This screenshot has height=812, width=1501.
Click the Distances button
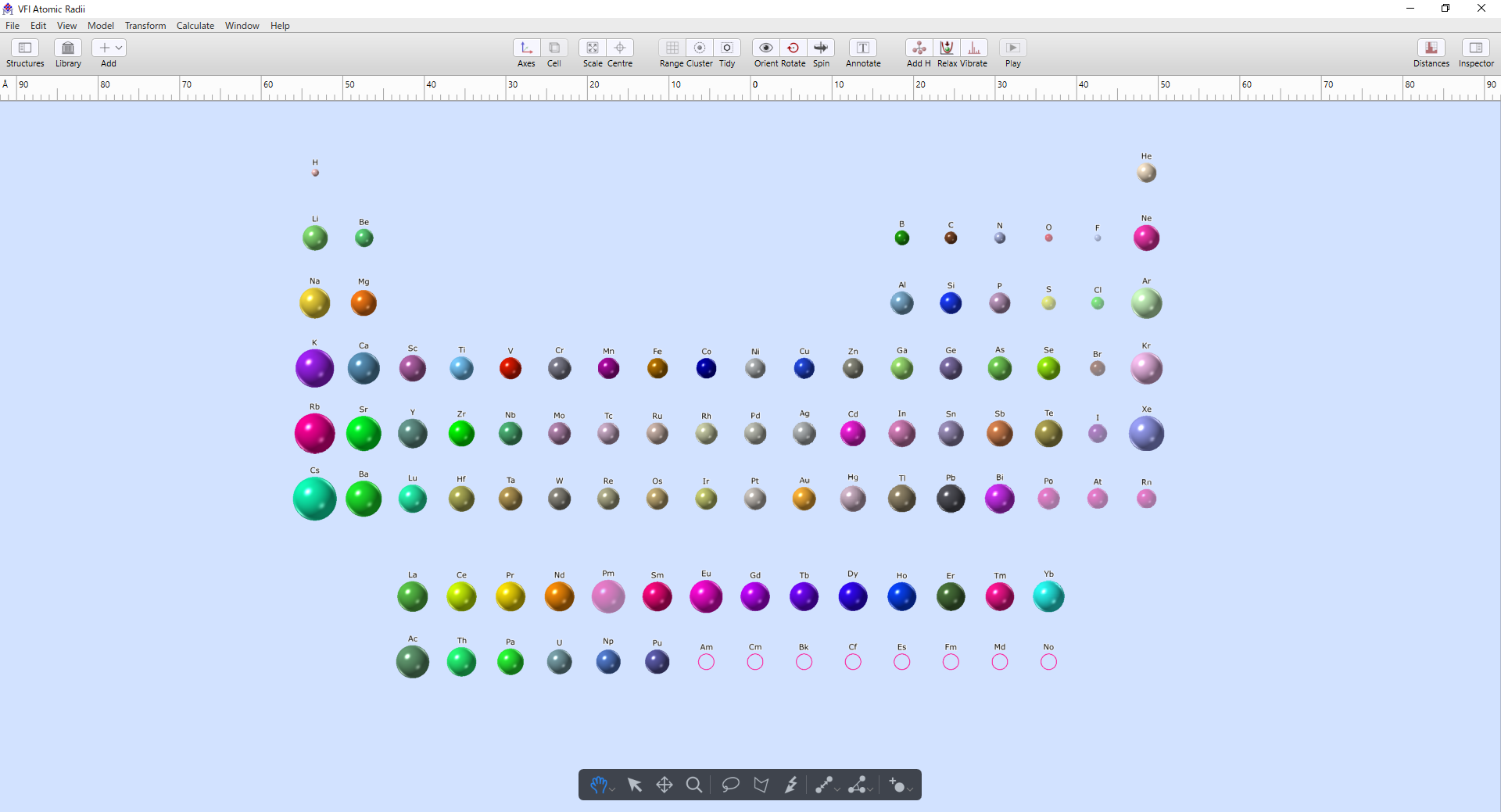(1431, 48)
